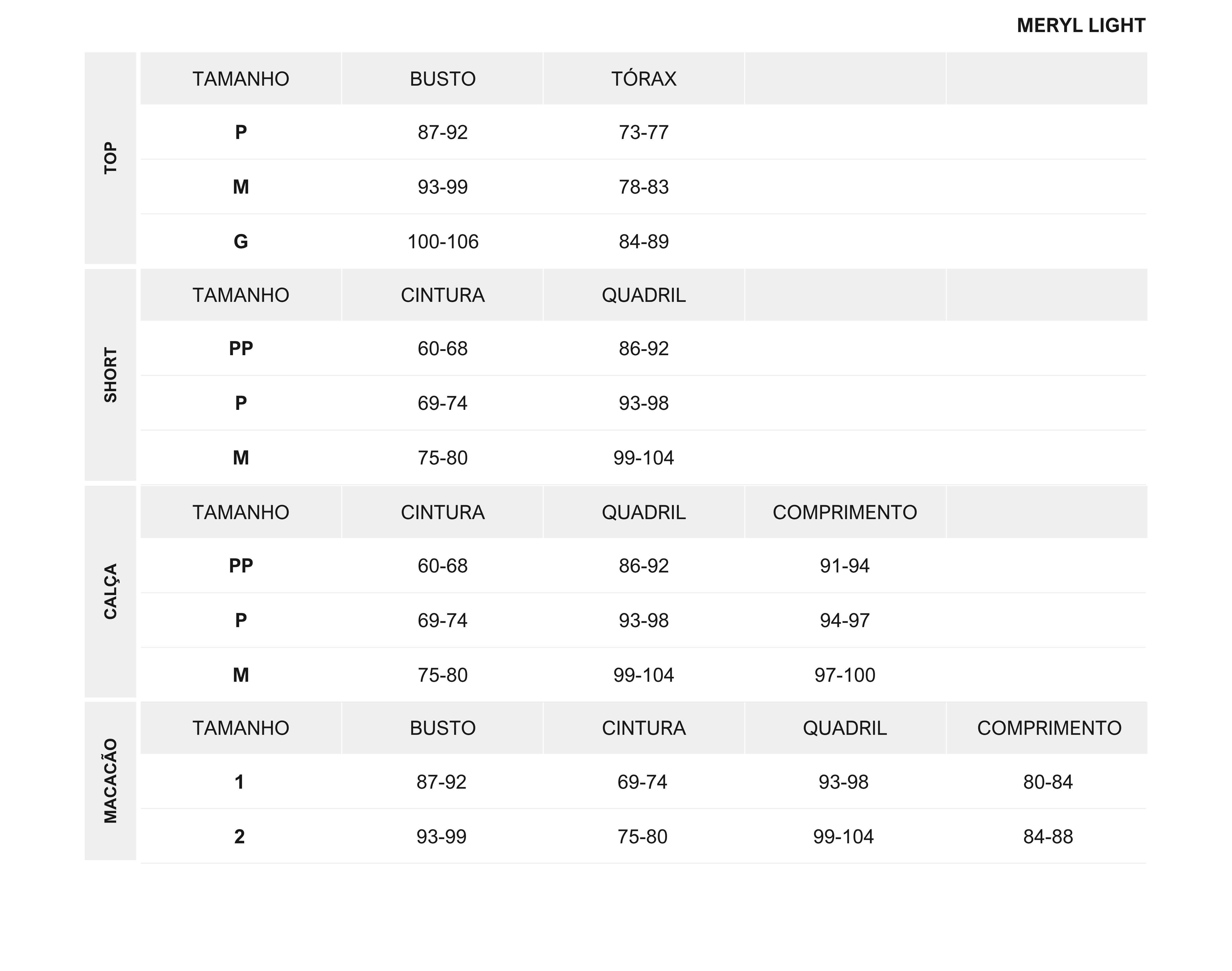
Task: Click the 100-106 busto value
Action: 442,242
